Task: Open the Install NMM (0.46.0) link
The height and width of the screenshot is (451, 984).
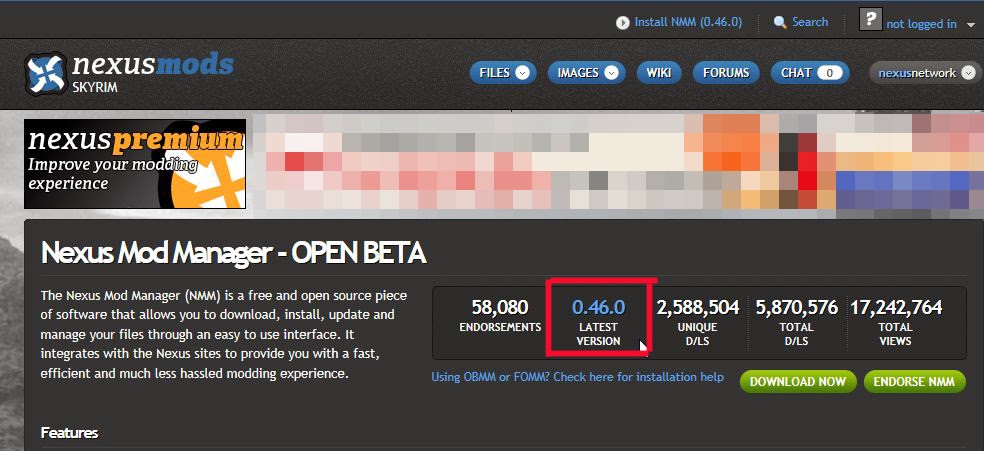Action: tap(688, 22)
